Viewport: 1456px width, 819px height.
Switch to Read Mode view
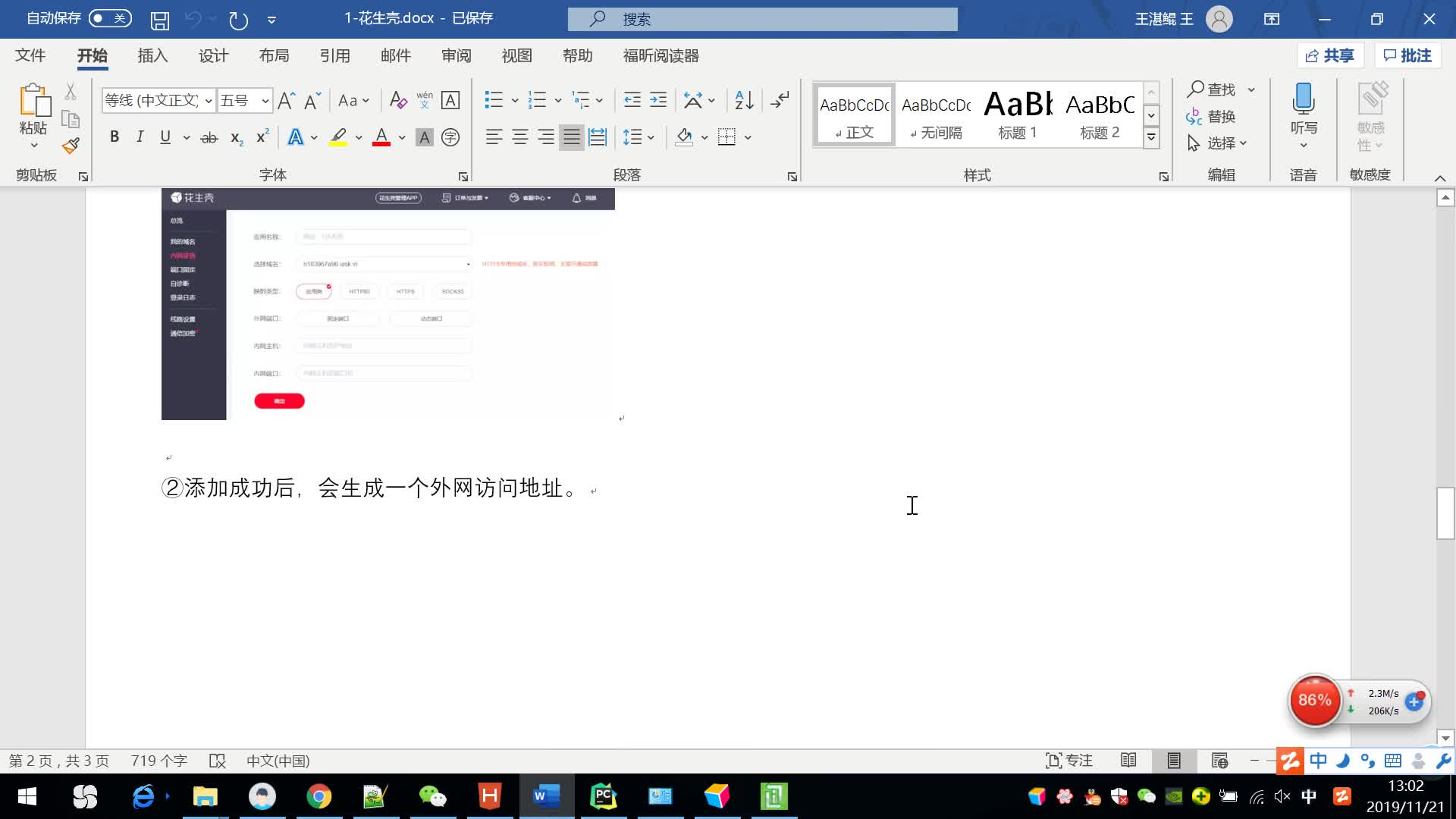[1128, 761]
